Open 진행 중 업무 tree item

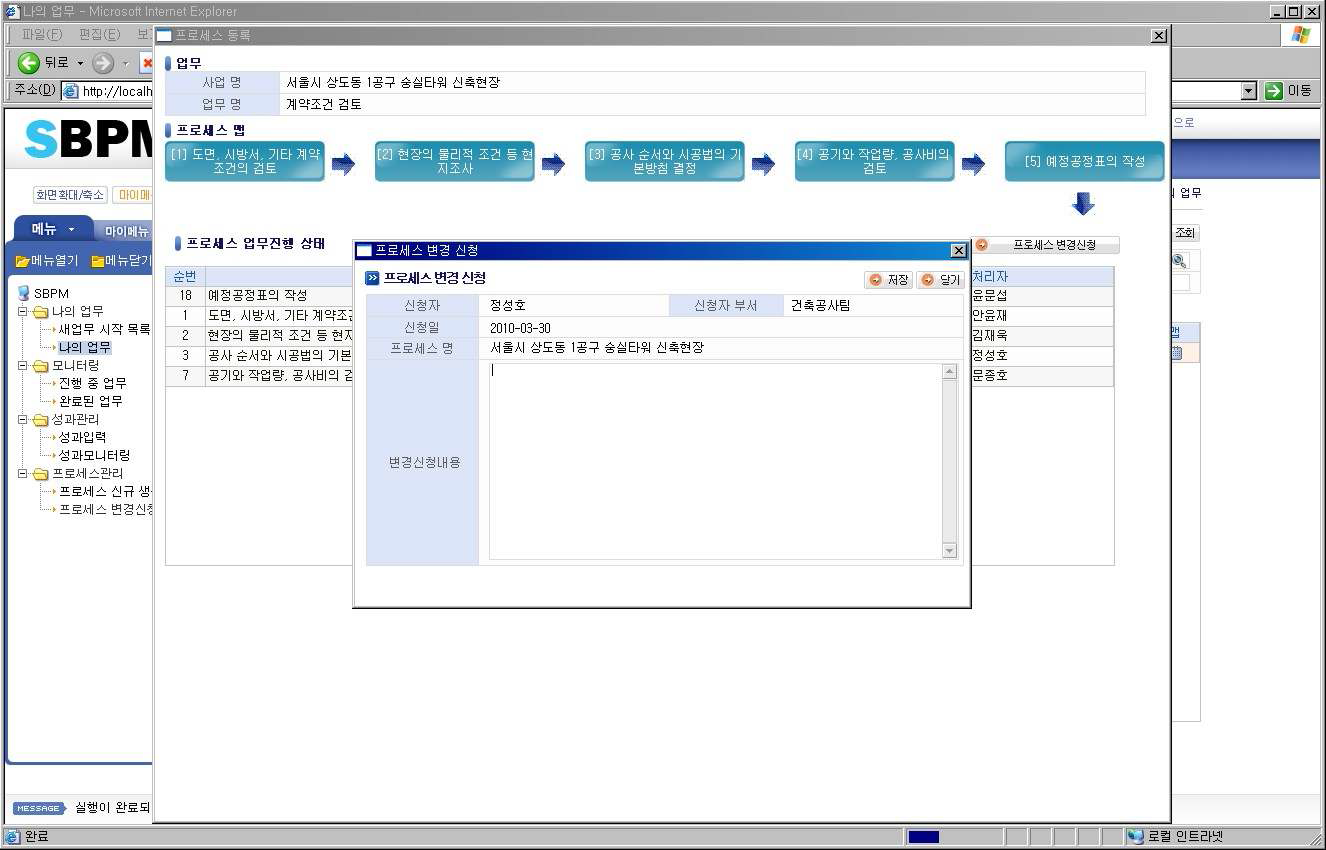92,383
